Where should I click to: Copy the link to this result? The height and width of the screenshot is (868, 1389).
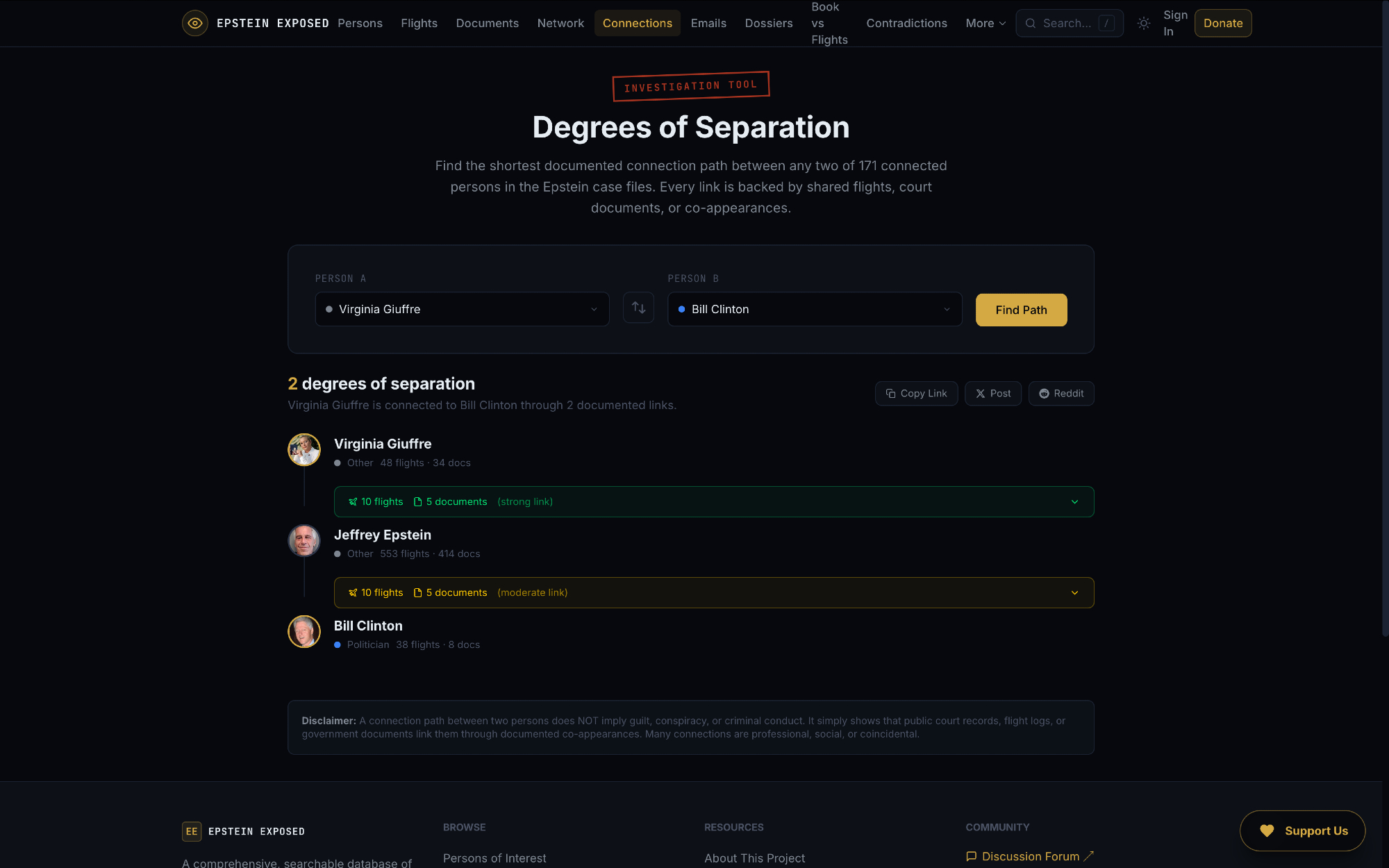916,394
